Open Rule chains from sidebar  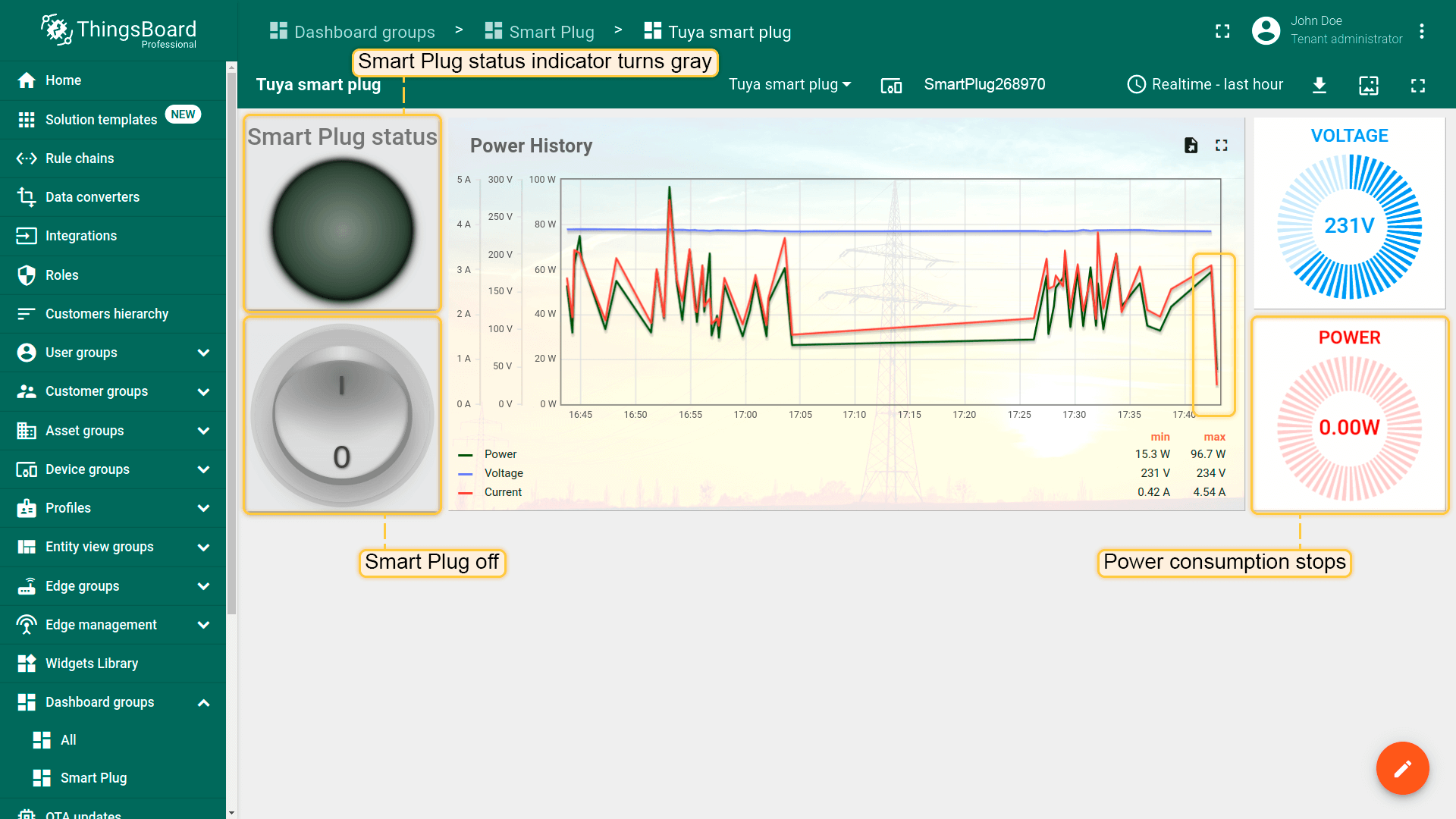point(80,158)
